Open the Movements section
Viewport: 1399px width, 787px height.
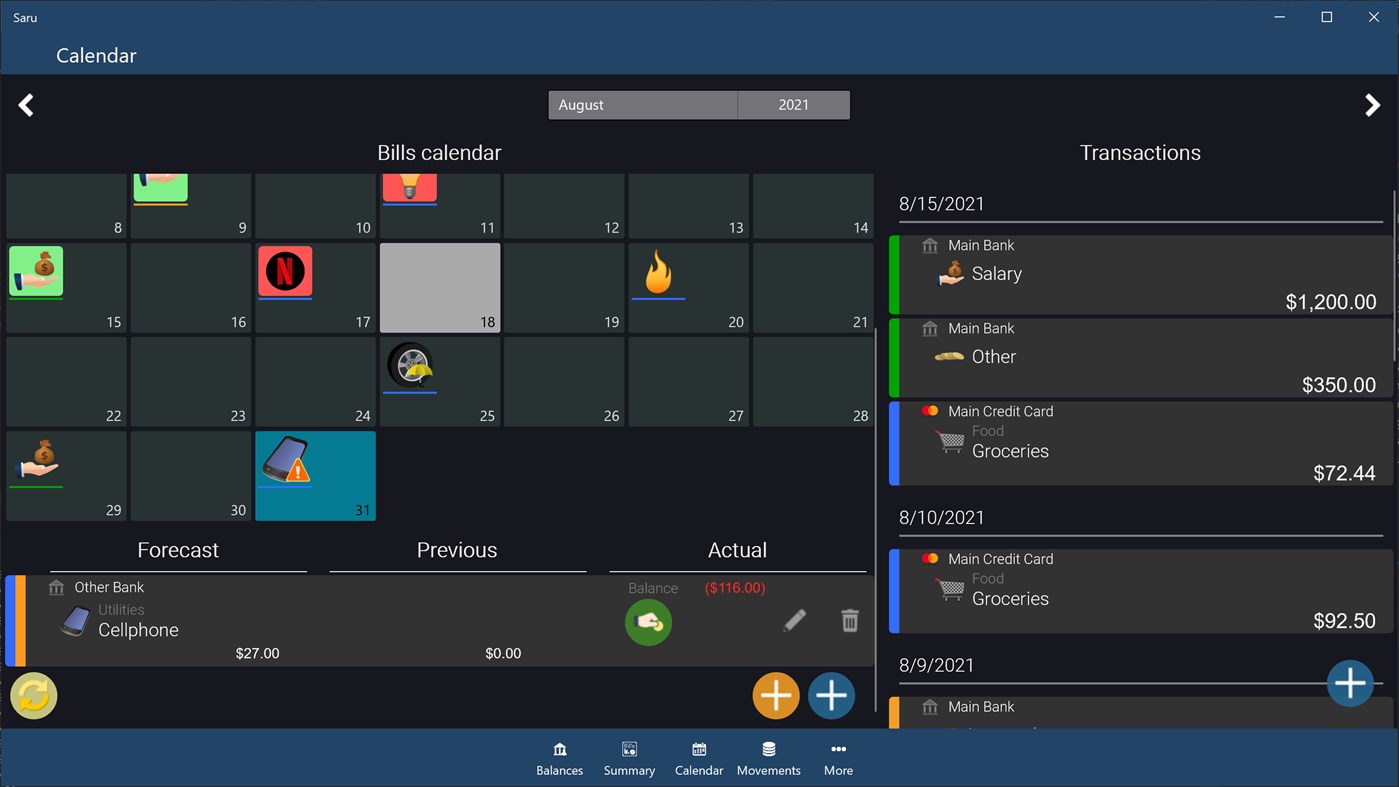click(768, 757)
